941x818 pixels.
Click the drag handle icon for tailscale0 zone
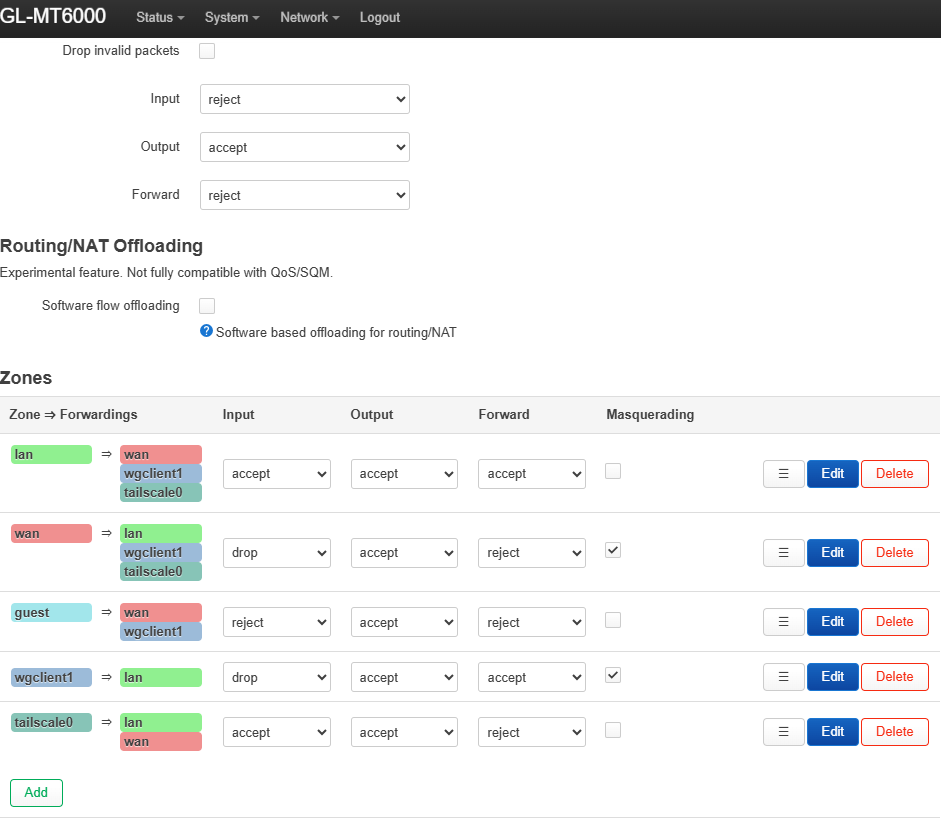[x=784, y=732]
